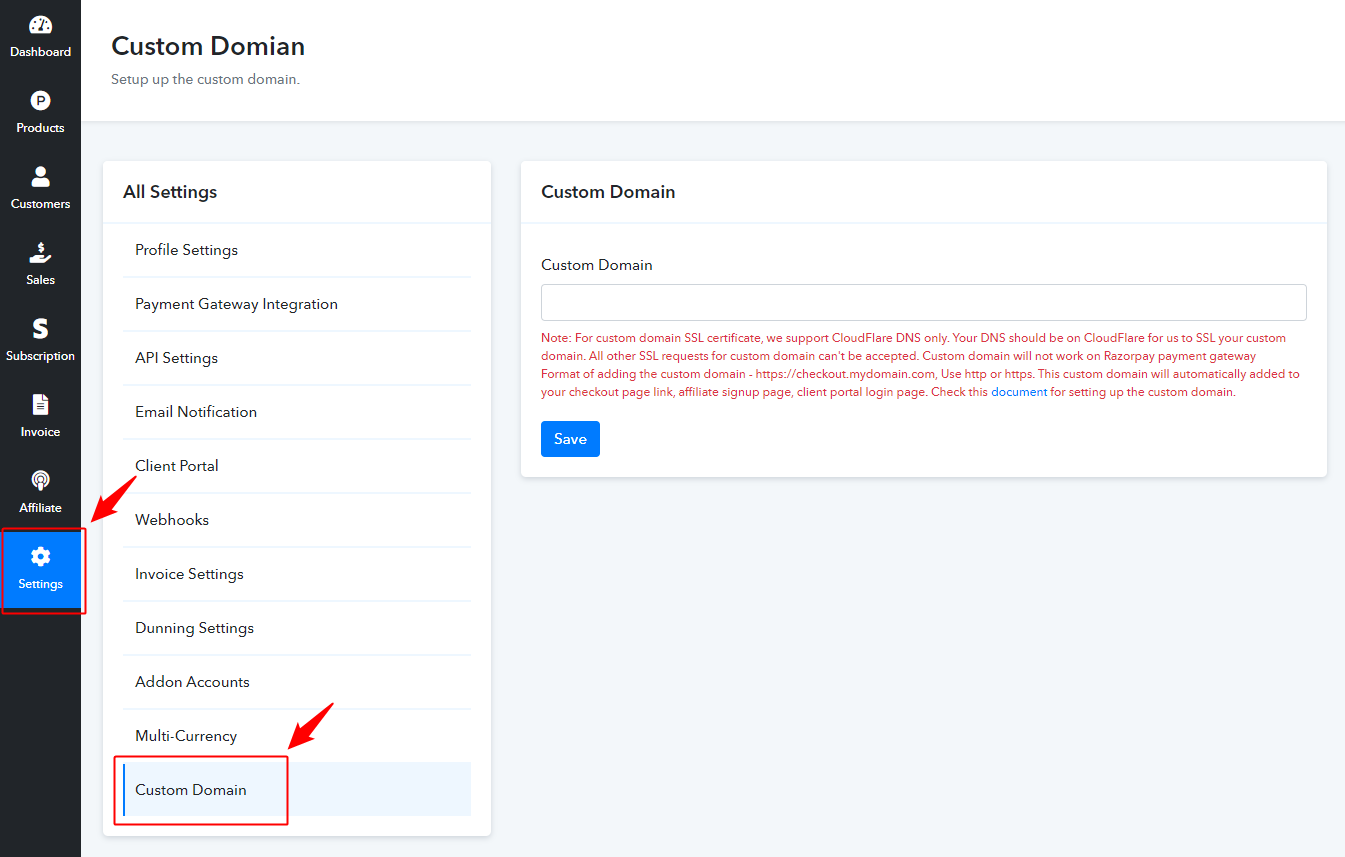Click the Sales label in sidebar

click(x=40, y=280)
